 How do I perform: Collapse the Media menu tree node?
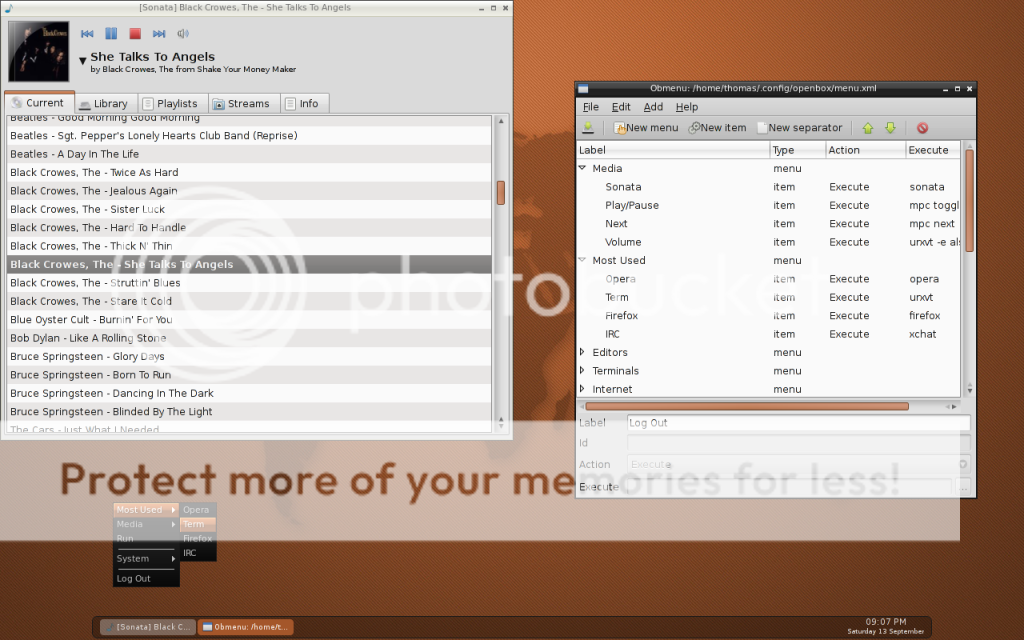click(x=583, y=168)
